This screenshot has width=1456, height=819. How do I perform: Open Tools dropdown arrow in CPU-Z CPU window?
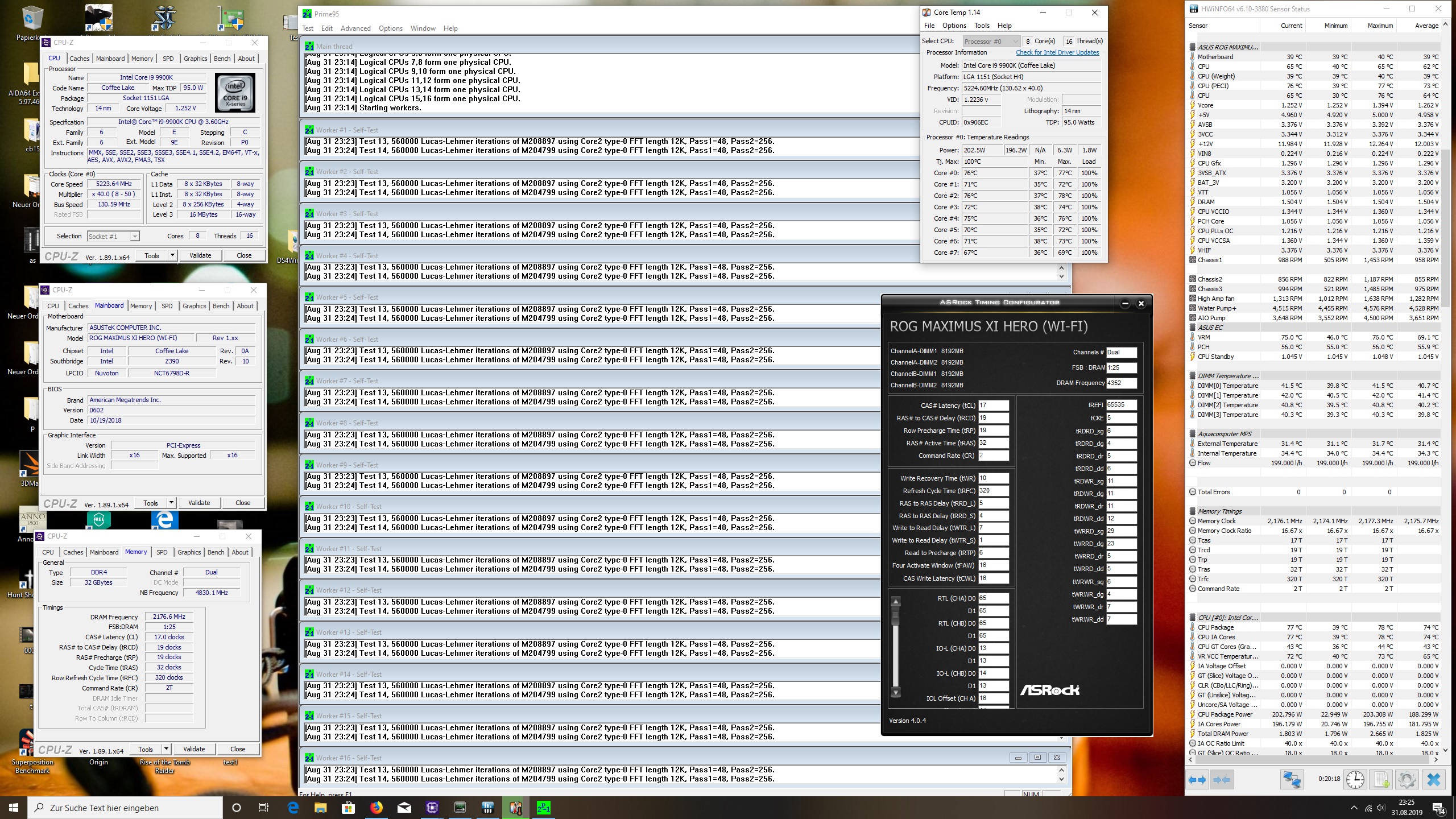172,255
